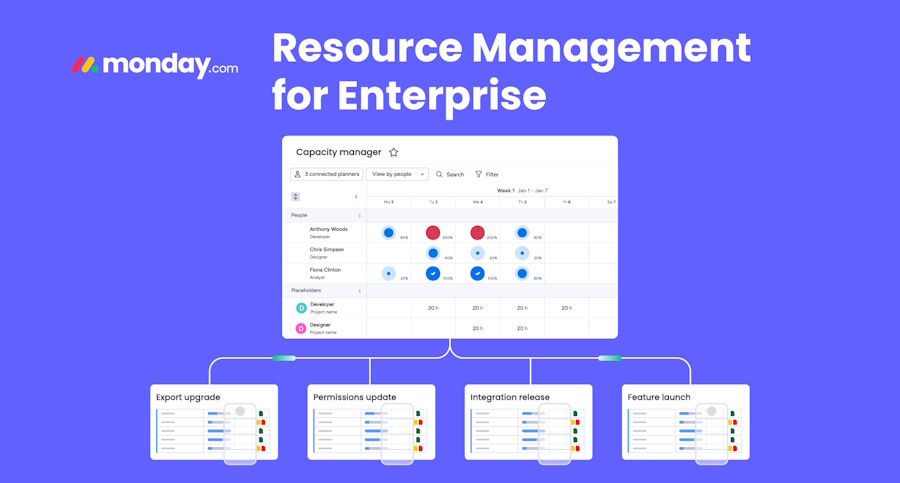Open the Filter funnel icon
Viewport: 900px width, 483px height.
(479, 174)
